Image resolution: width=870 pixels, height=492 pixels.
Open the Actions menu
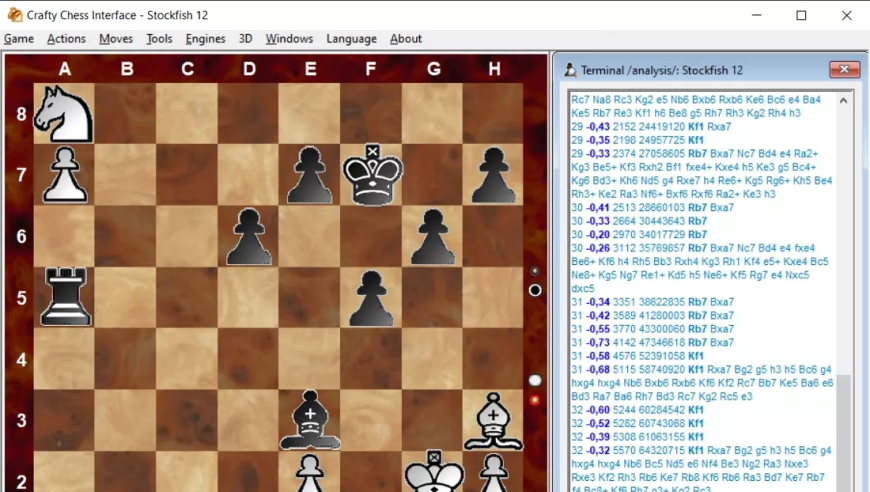(66, 39)
